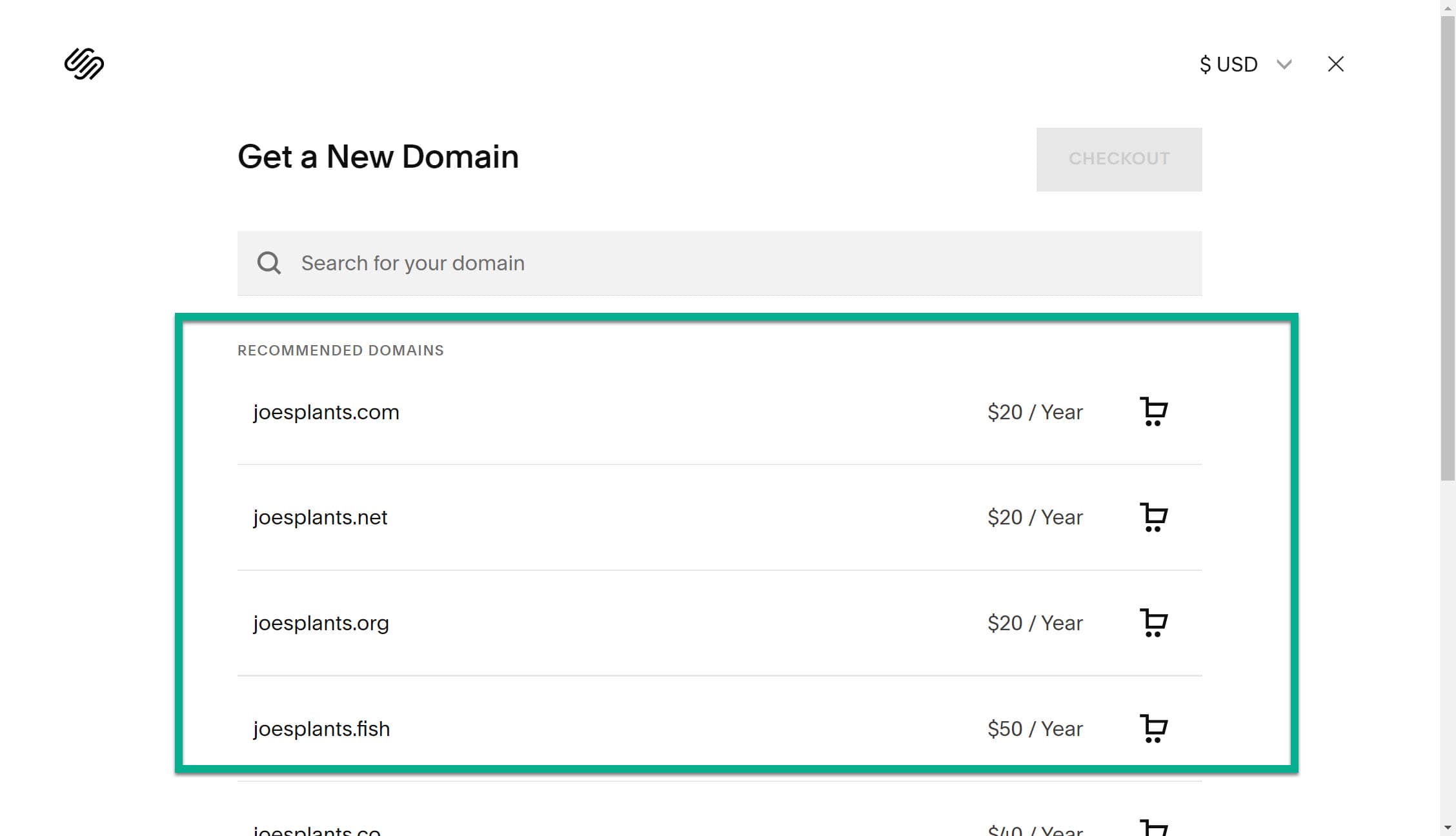Screen dimensions: 1456x836
Task: Click the $50 / Year price
Action: click(x=1035, y=729)
